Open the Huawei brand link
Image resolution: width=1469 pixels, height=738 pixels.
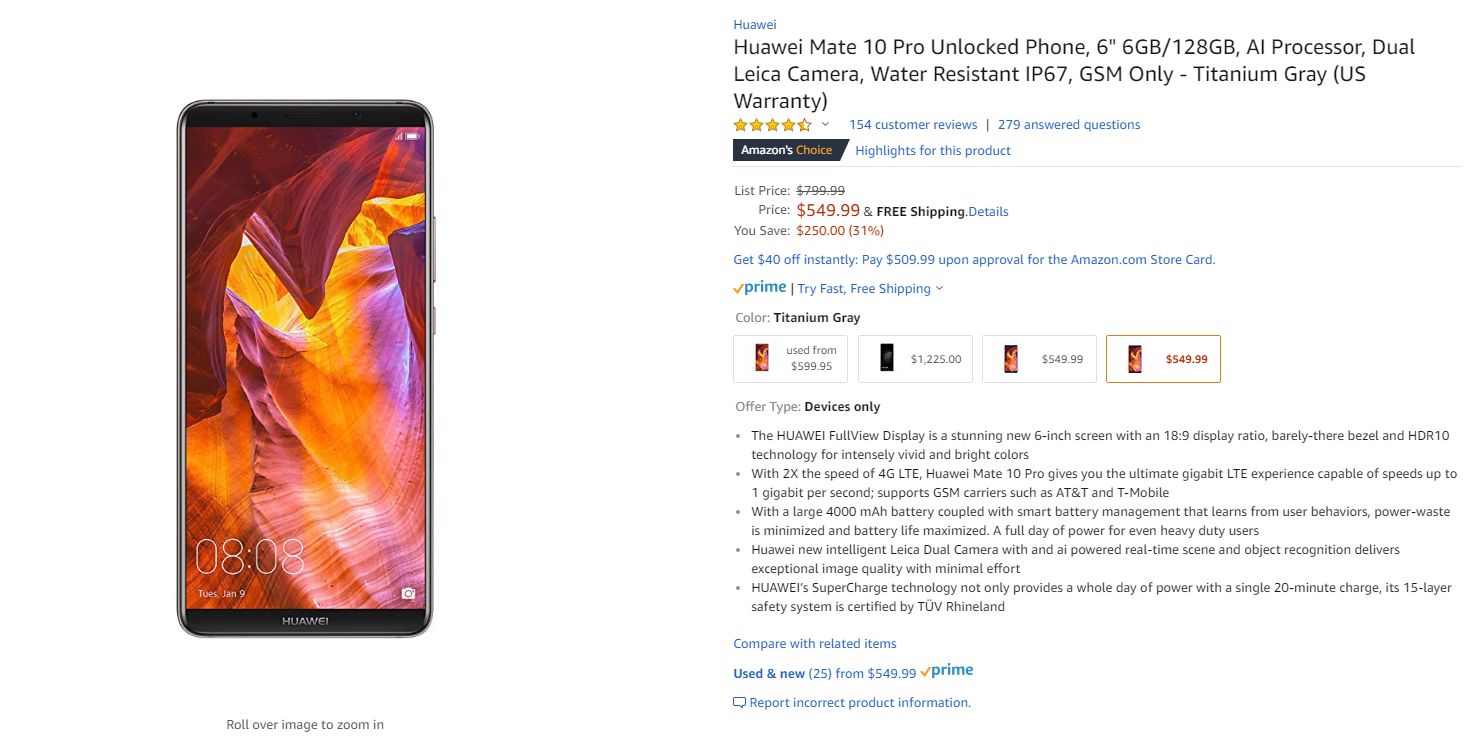755,25
